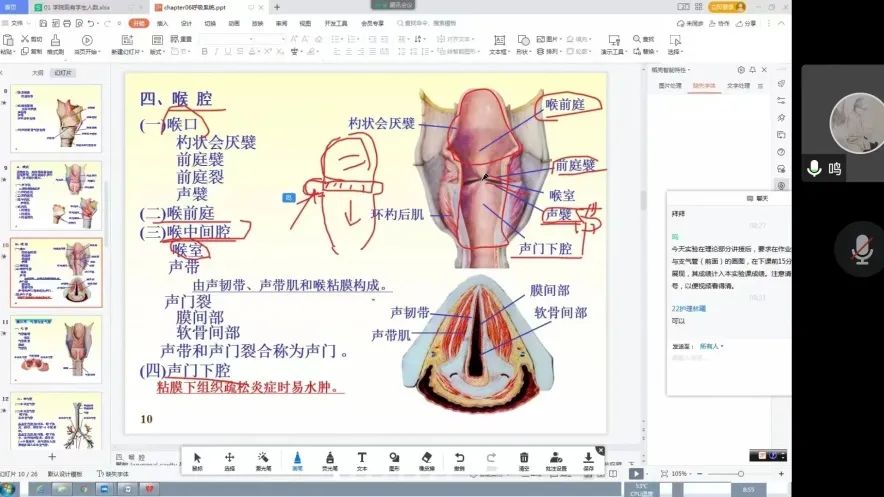Click the slideshow play button in status bar
Screen dimensions: 884x497
coord(636,474)
